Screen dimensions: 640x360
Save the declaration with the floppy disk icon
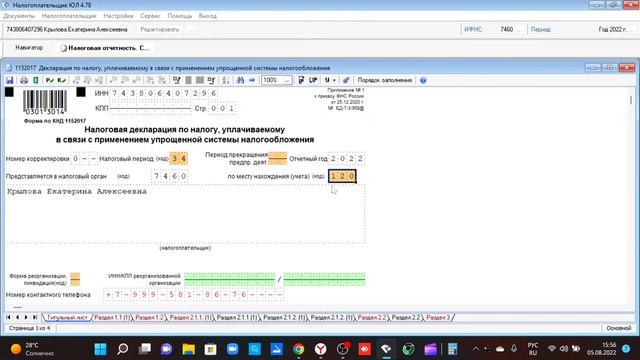9,80
